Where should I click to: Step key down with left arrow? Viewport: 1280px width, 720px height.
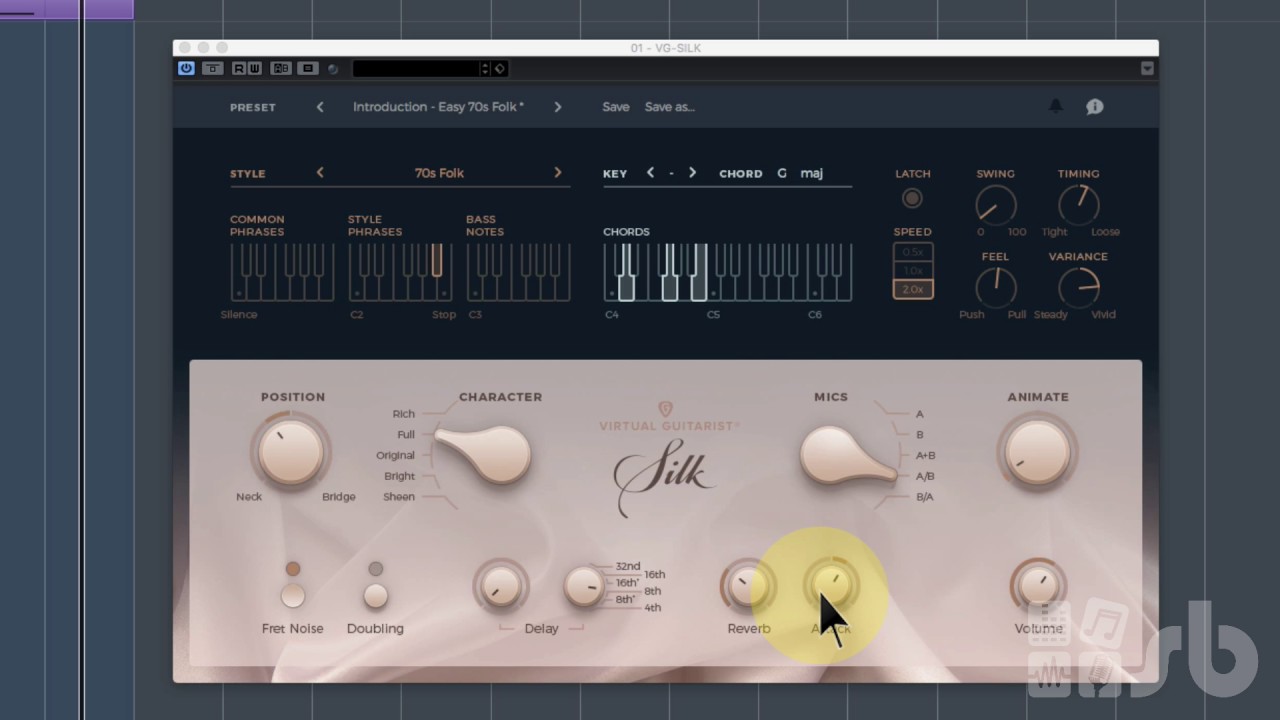(x=650, y=173)
